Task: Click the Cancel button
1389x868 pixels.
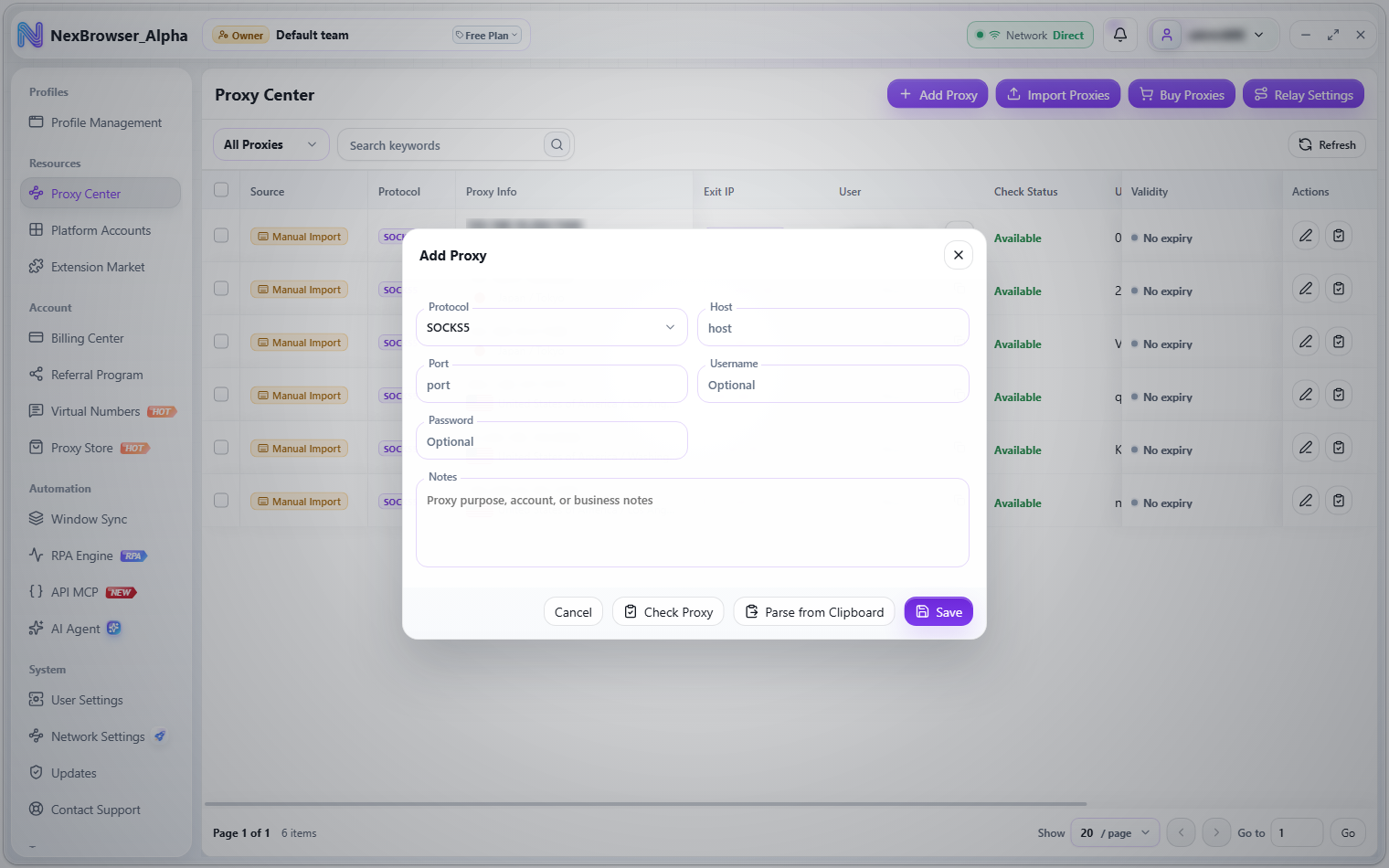Action: 573,611
